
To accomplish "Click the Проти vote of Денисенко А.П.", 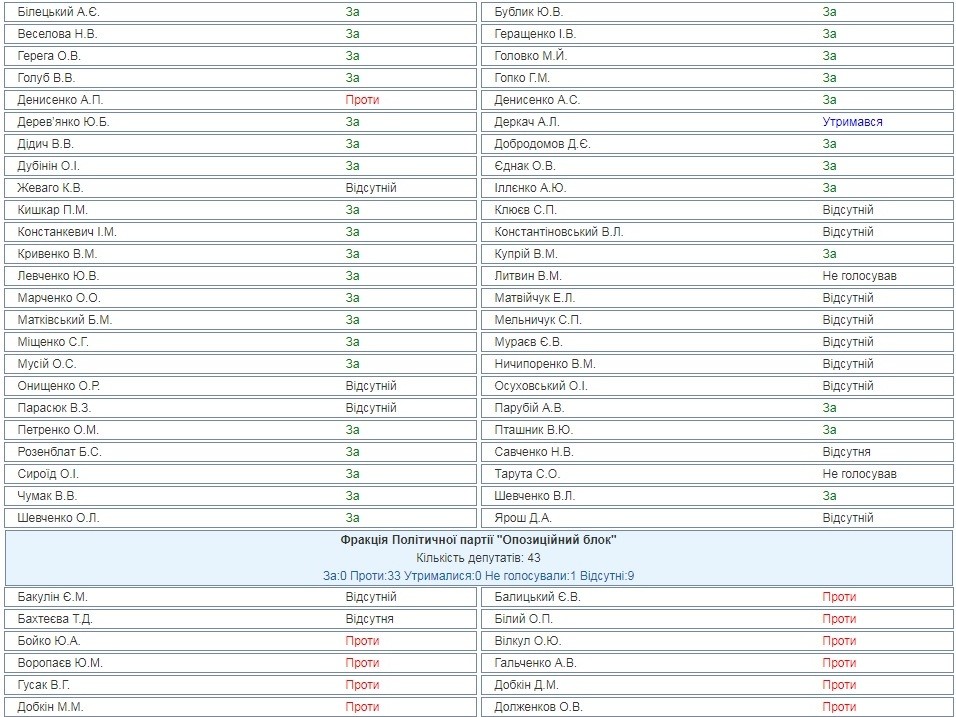I will coord(362,100).
